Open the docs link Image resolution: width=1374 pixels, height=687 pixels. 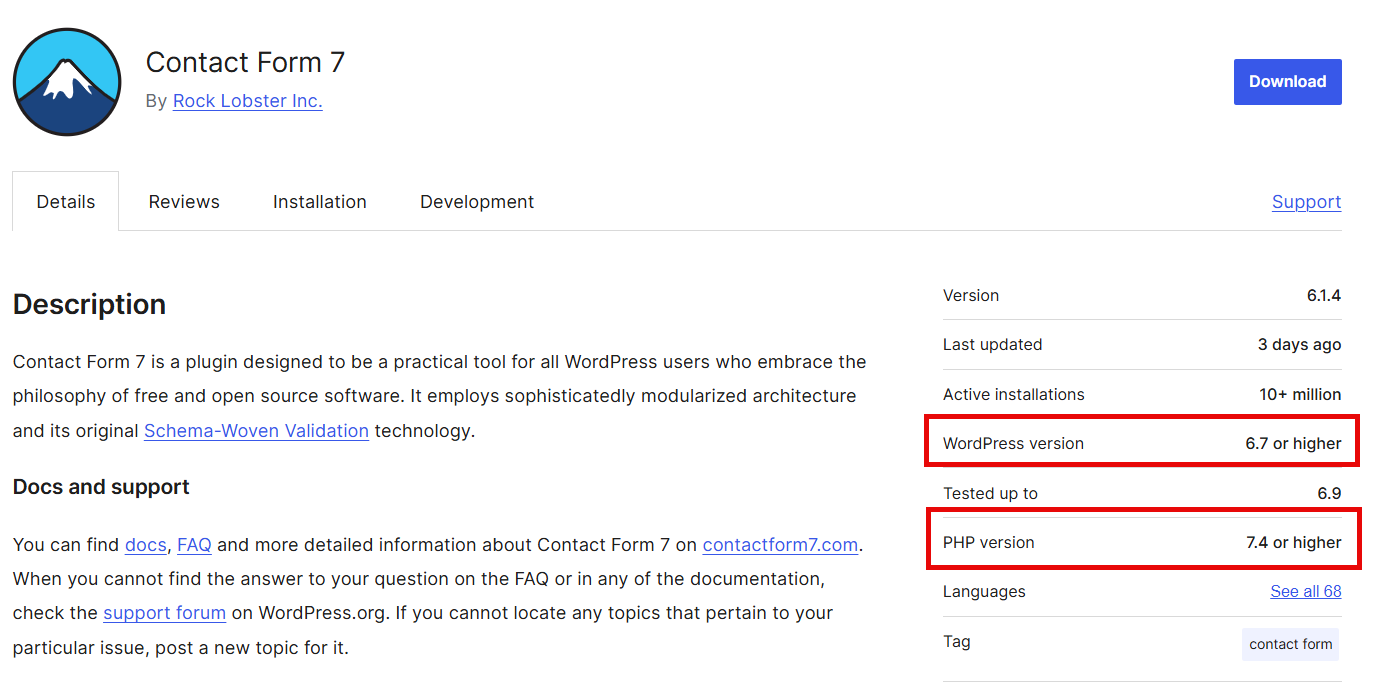145,545
